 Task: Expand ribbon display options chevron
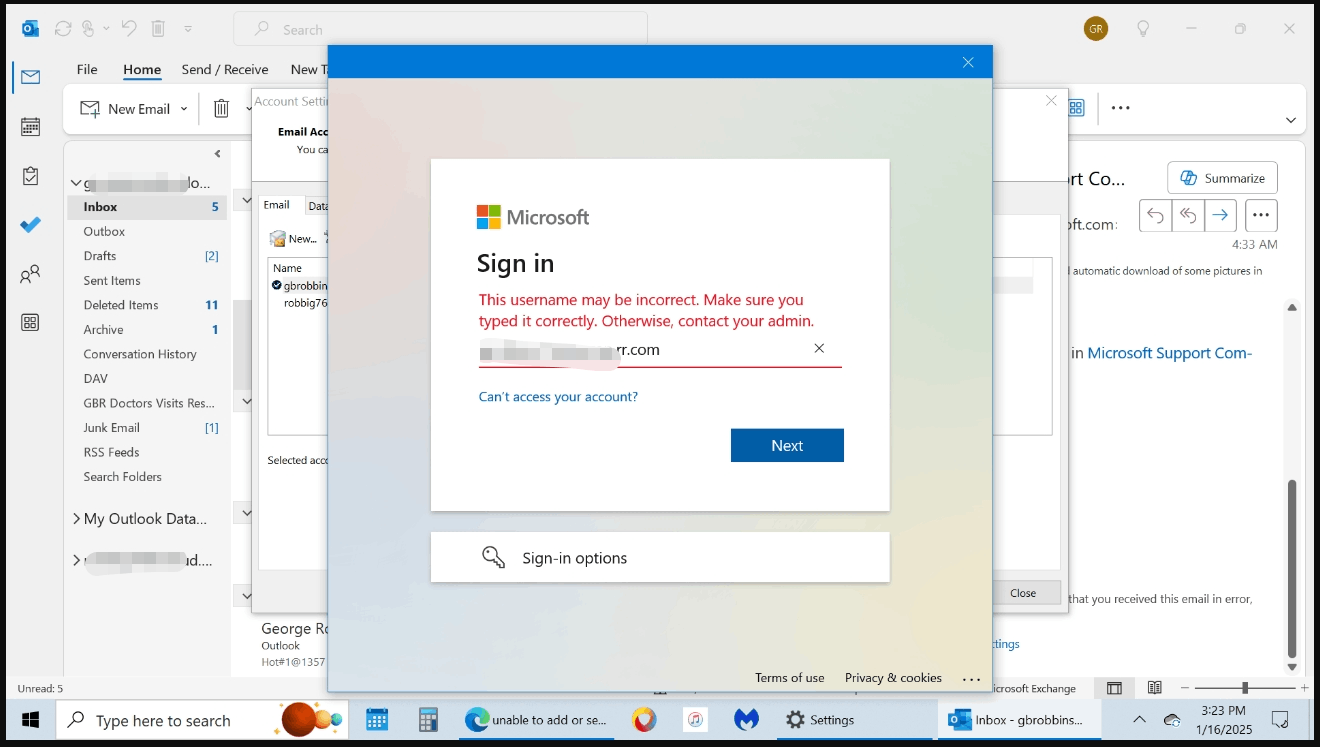pyautogui.click(x=1290, y=120)
